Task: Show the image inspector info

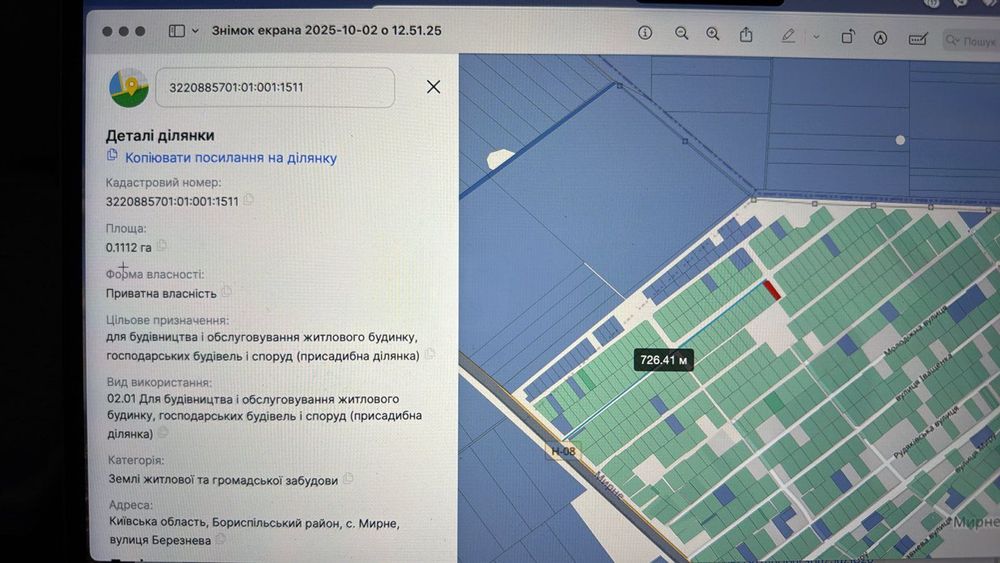Action: coord(645,33)
